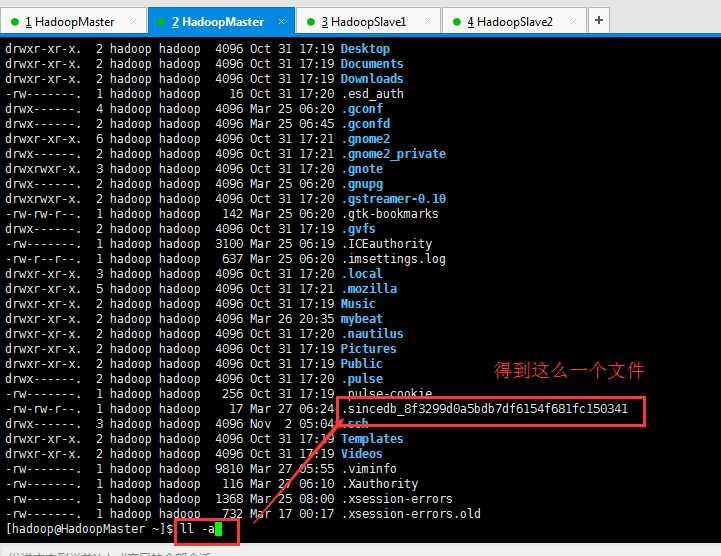The width and height of the screenshot is (721, 556).
Task: Click green status dot on 3 HadoopSlave1 tab
Action: pos(310,22)
